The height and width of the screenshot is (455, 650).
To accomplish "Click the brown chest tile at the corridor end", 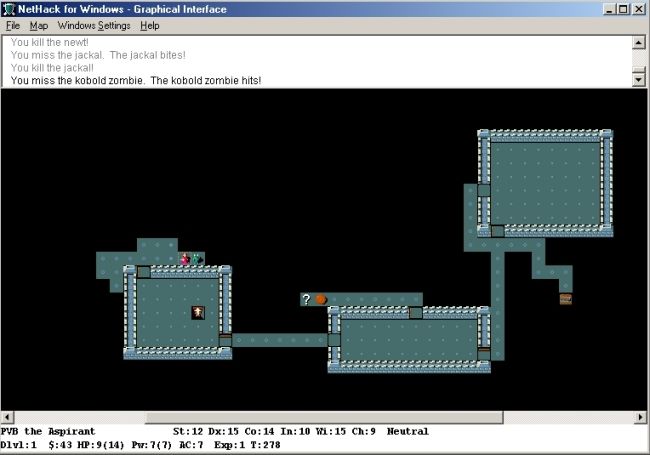I will (x=566, y=299).
